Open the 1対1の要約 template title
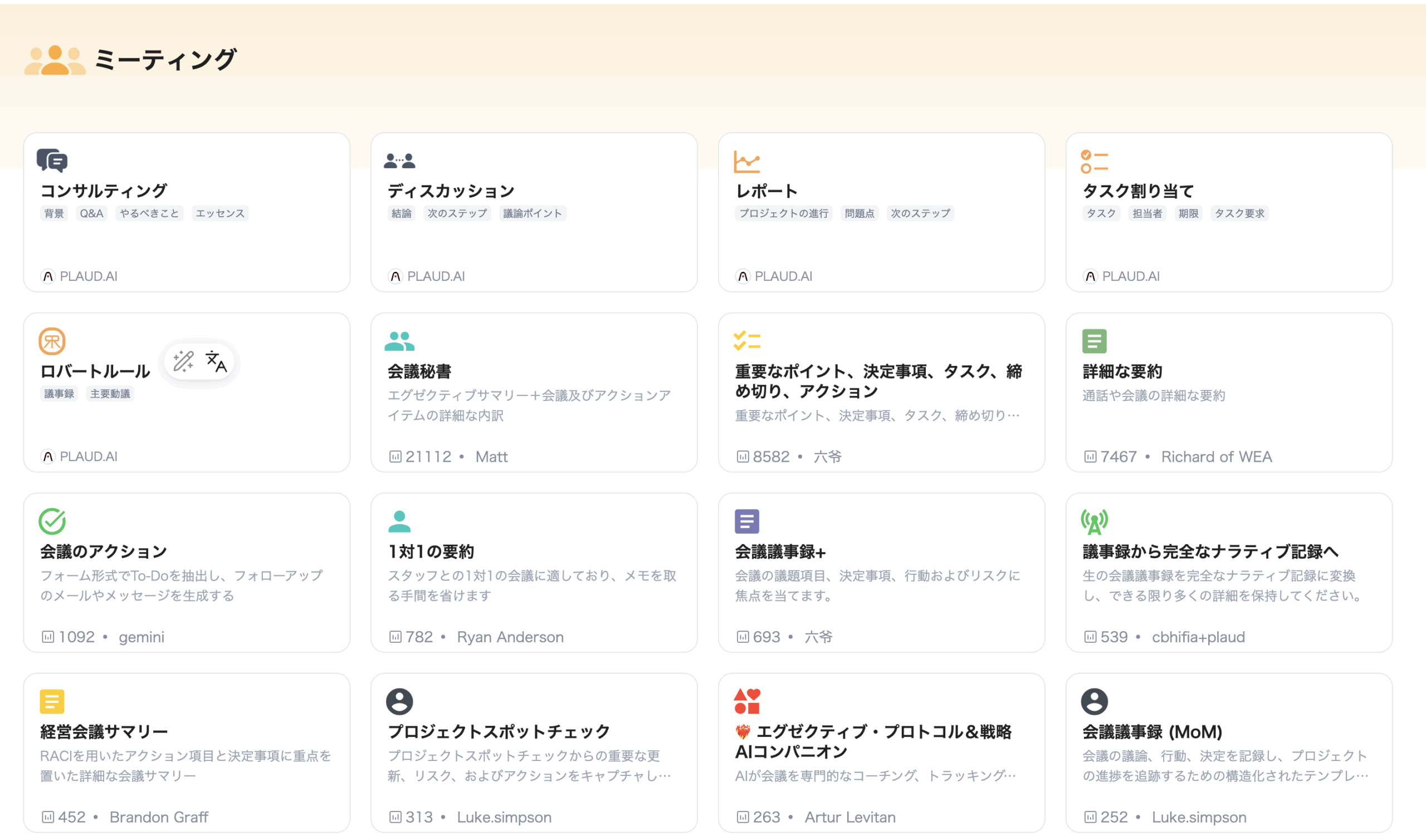1426x840 pixels. click(x=431, y=551)
